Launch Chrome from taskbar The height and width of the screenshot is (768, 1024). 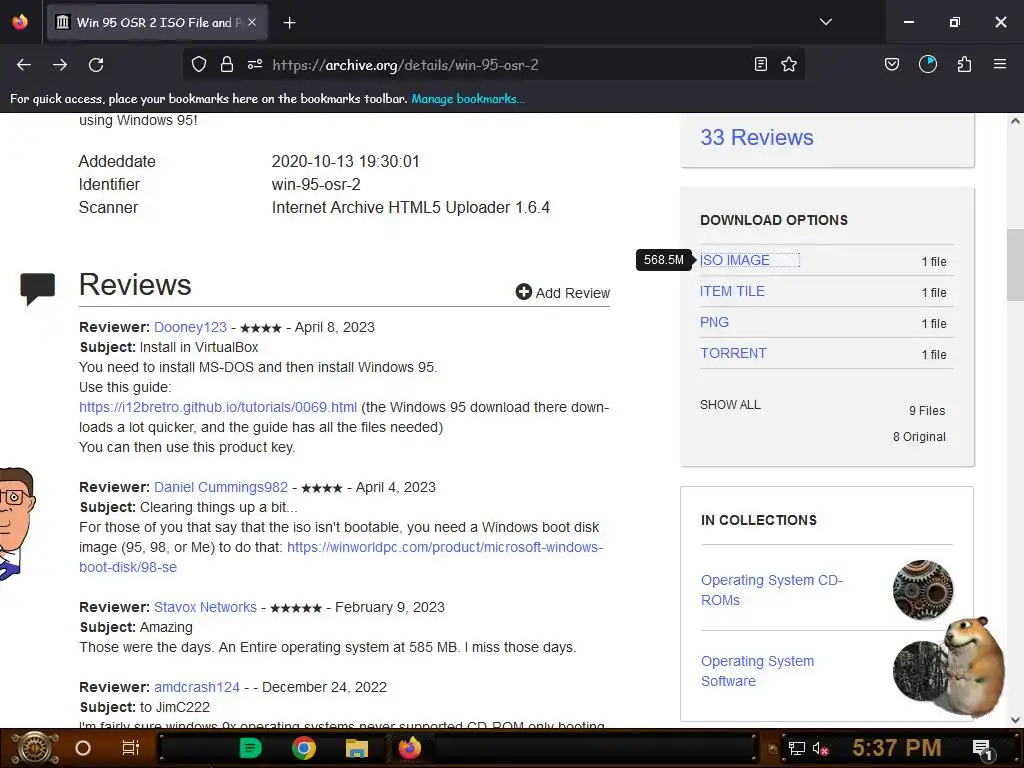(304, 748)
